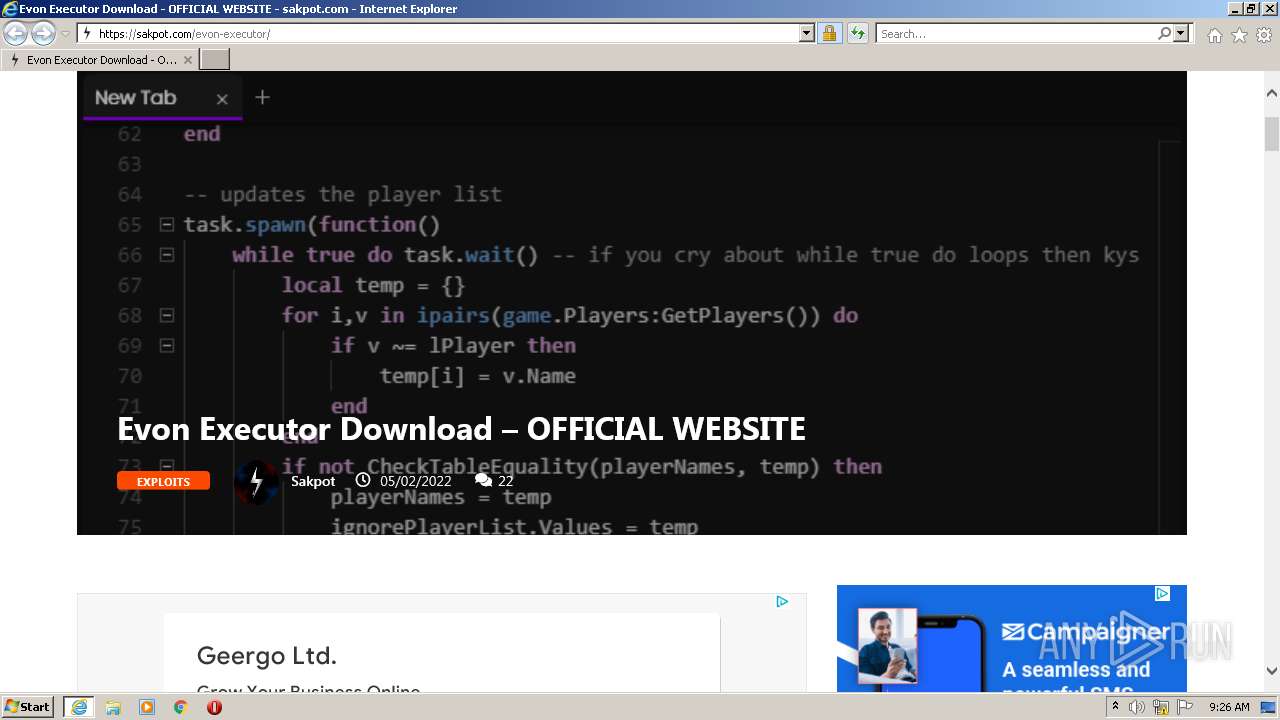1280x720 pixels.
Task: Click the network tray icon
Action: (x=1161, y=707)
